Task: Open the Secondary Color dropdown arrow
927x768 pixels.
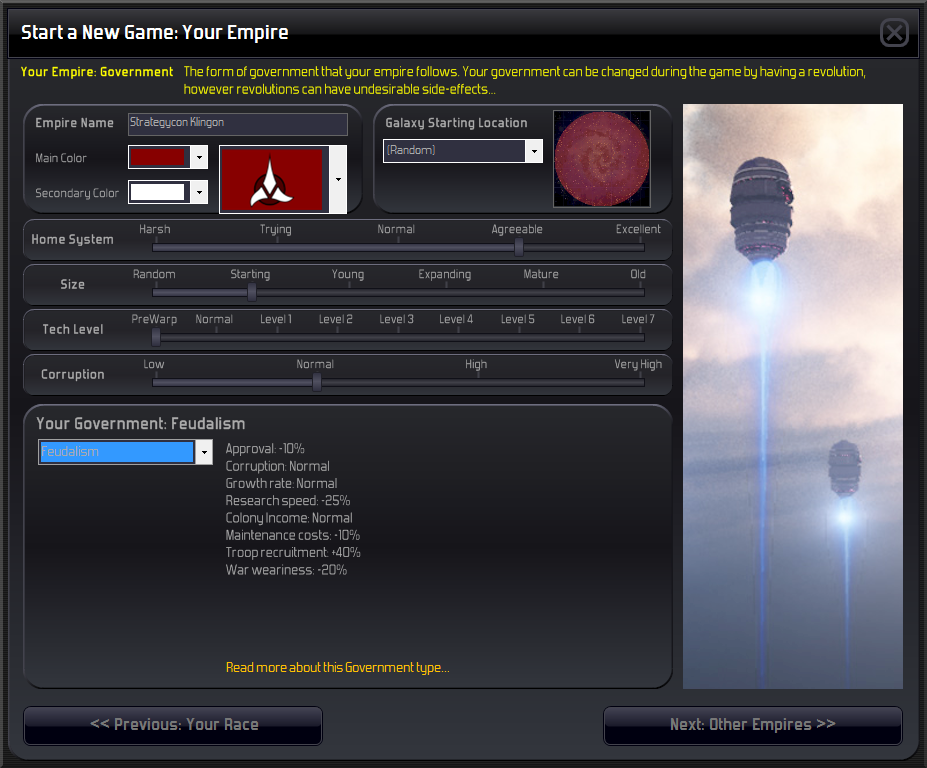Action: [199, 192]
